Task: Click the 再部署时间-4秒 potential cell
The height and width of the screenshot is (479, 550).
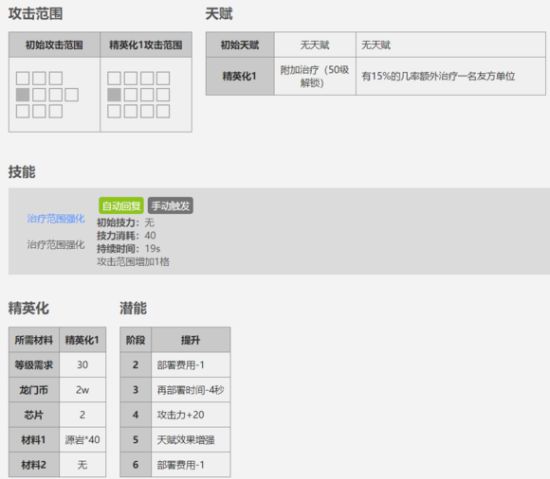Action: tap(191, 390)
